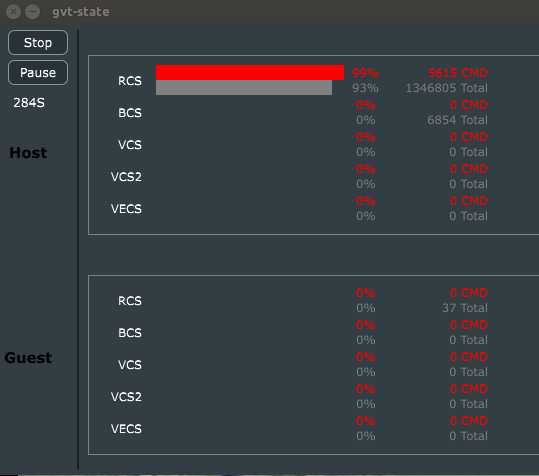Select the Host BCS engine label
This screenshot has height=476, width=539.
[130, 113]
